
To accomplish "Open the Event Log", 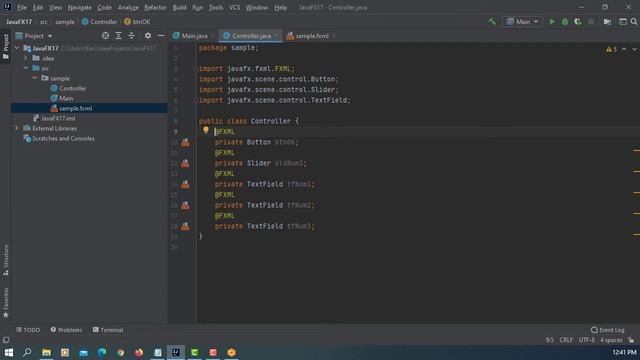I will [x=608, y=330].
